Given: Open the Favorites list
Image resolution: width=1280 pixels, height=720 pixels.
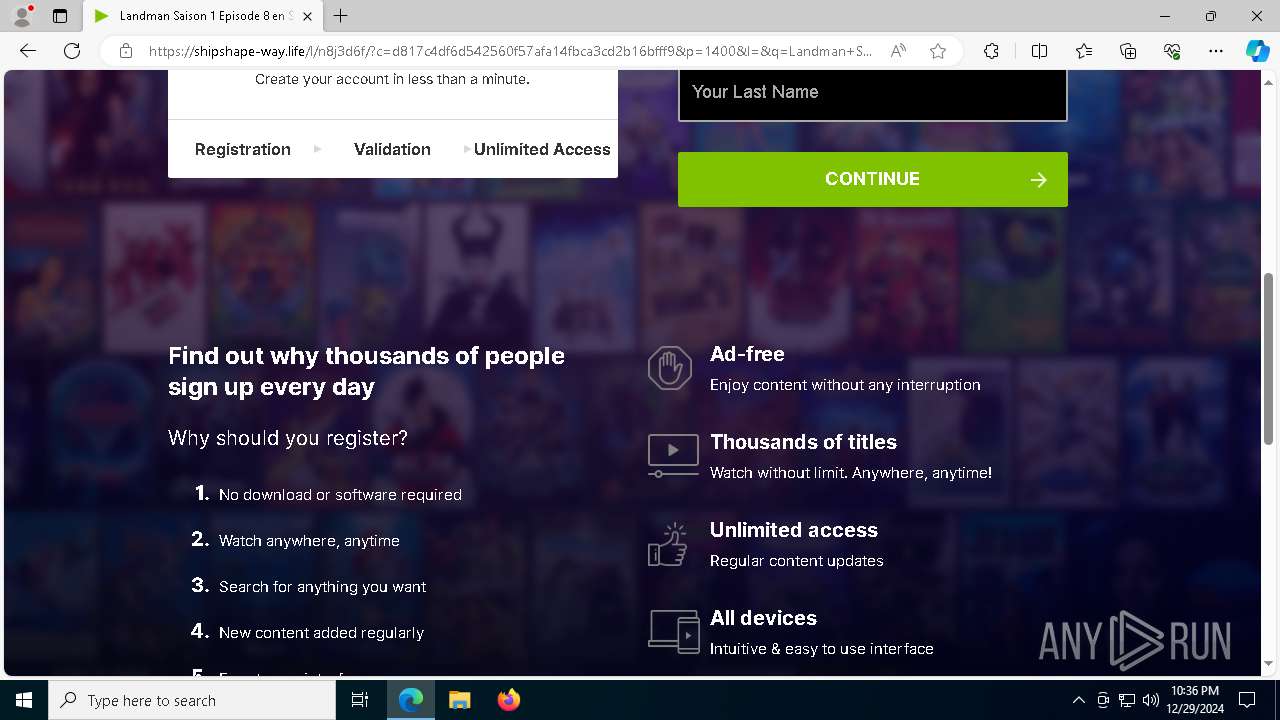Looking at the screenshot, I should [x=1084, y=51].
